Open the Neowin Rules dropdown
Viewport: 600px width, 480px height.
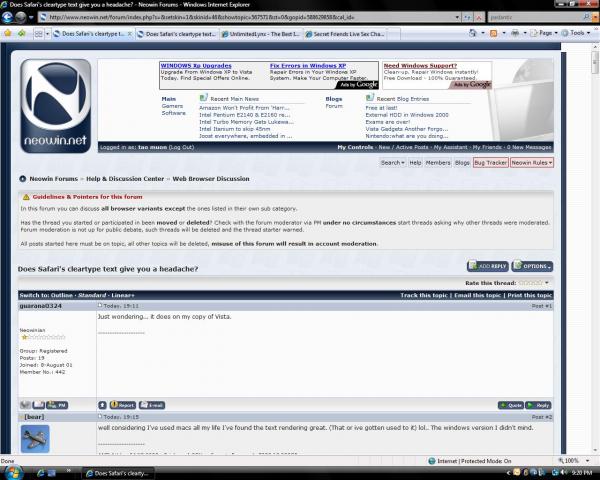click(532, 163)
